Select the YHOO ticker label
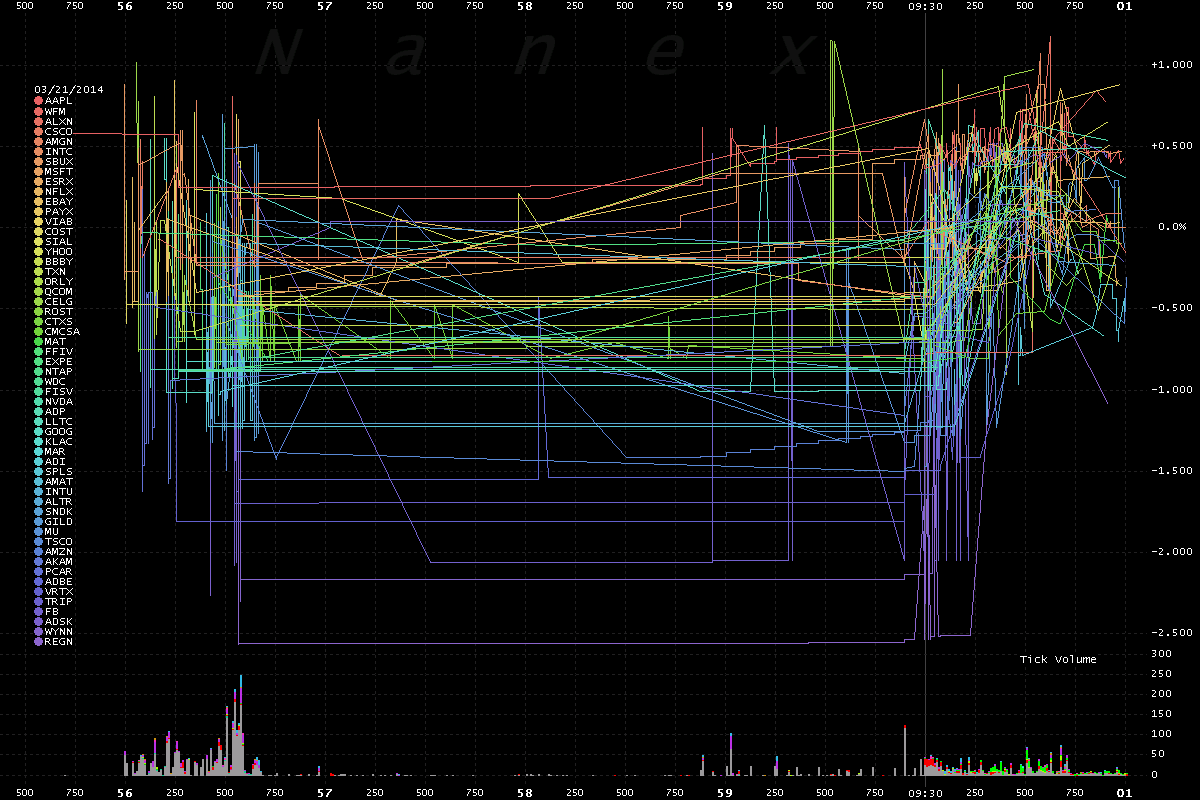This screenshot has height=800, width=1200. click(59, 251)
